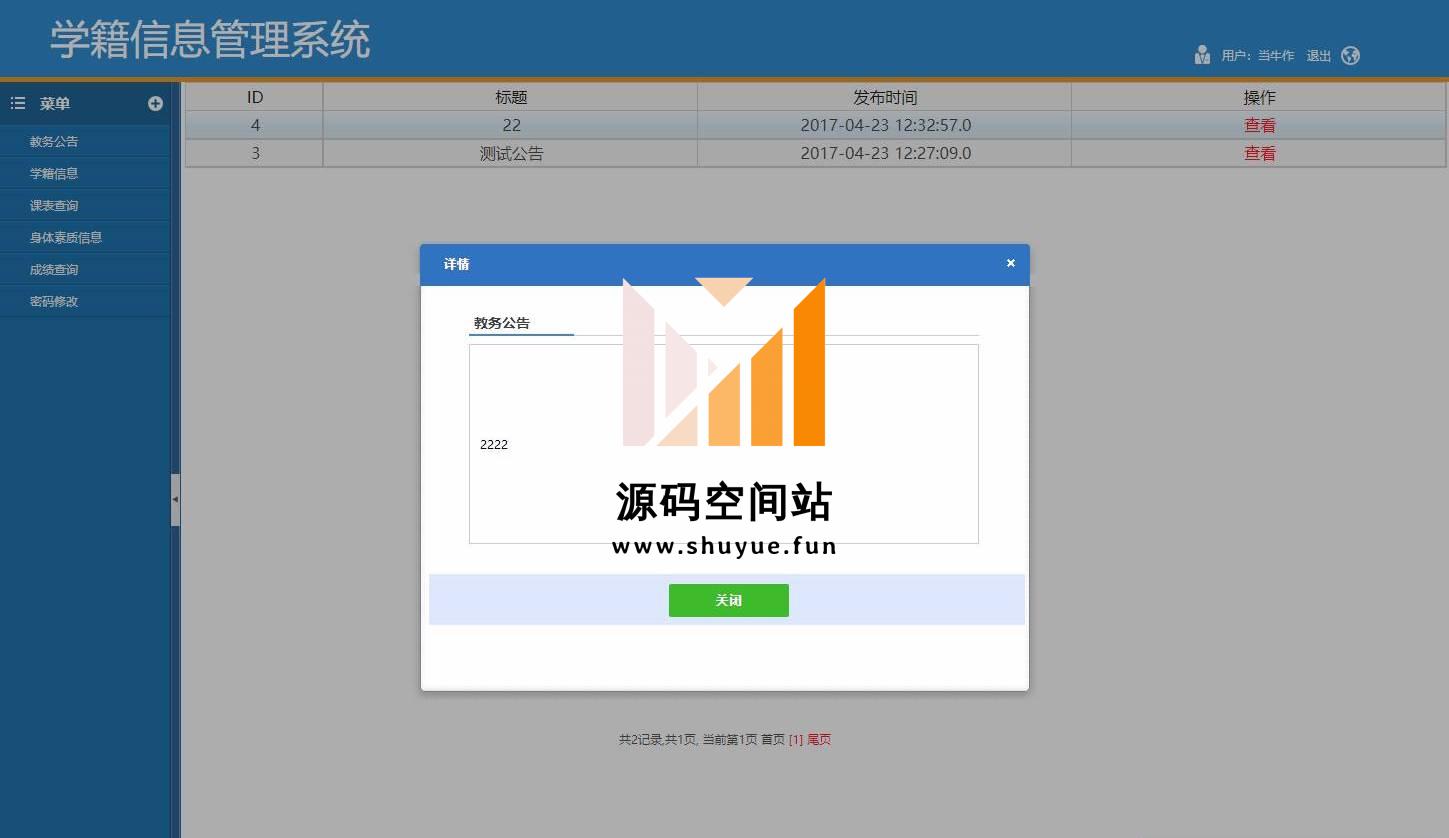Click the plus icon beside 菜单
The height and width of the screenshot is (838, 1449).
coord(155,103)
